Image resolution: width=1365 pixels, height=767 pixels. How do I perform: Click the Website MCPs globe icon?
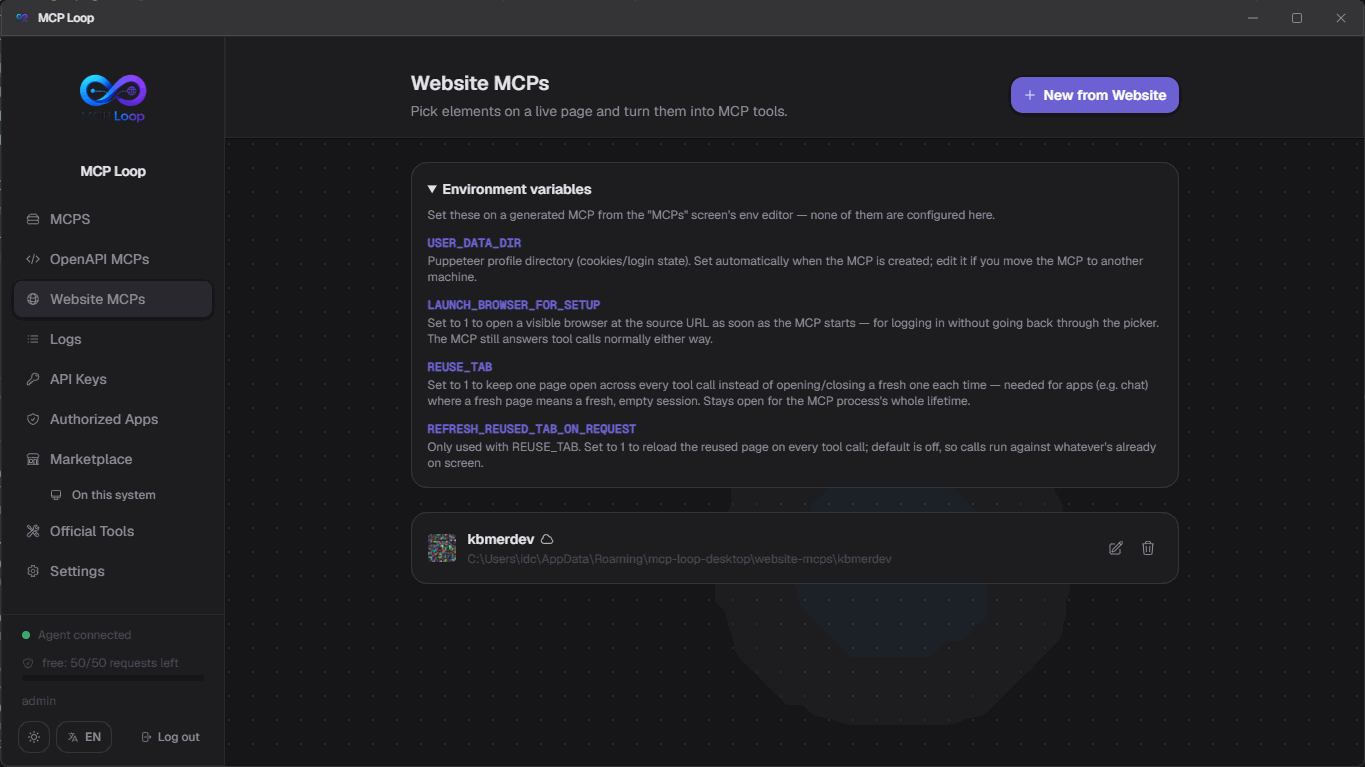[33, 299]
